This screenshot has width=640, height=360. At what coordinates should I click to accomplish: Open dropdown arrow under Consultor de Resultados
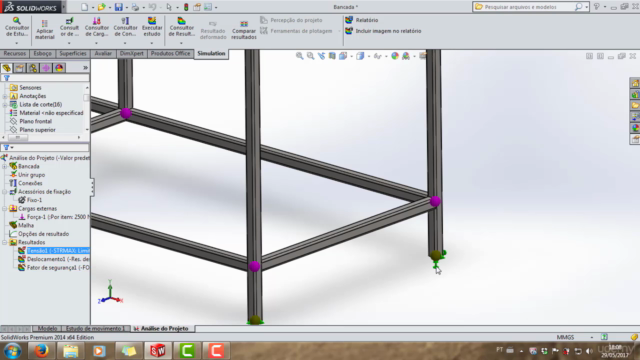[x=181, y=43]
